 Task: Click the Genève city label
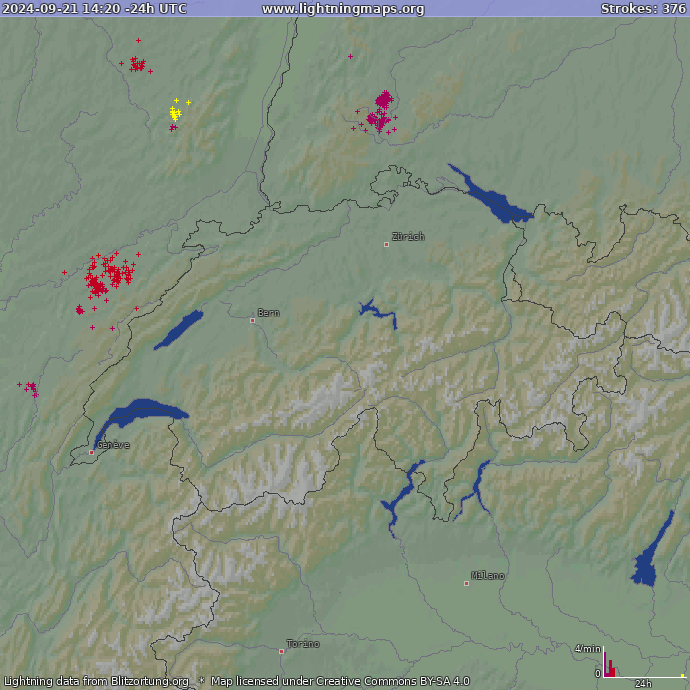tap(113, 445)
